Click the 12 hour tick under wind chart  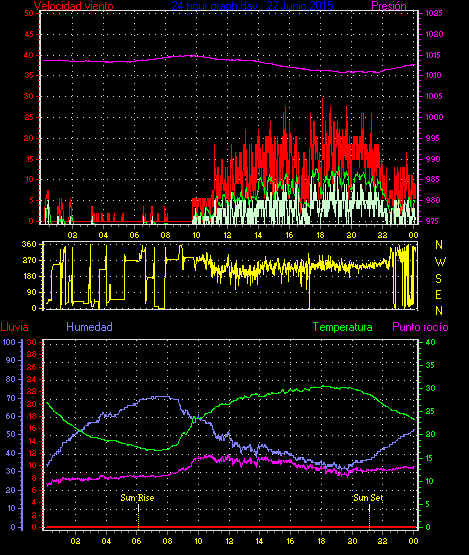(x=227, y=235)
